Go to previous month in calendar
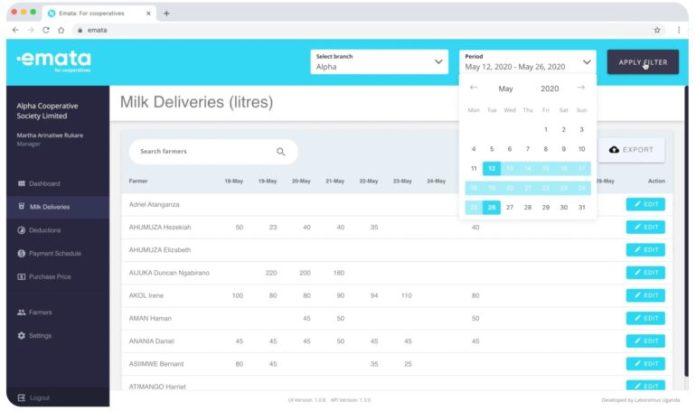 (x=474, y=88)
